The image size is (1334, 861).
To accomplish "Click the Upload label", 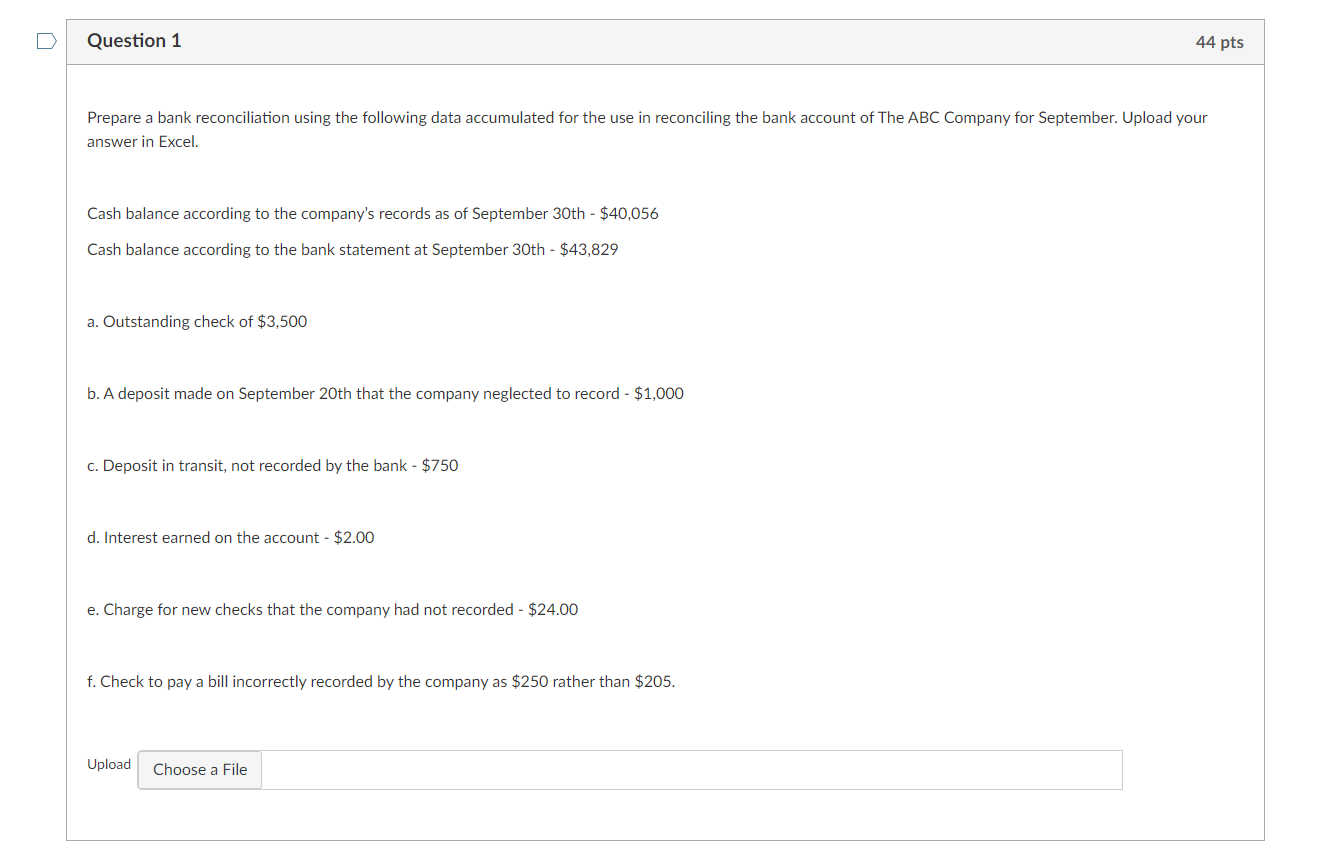I will coord(109,764).
